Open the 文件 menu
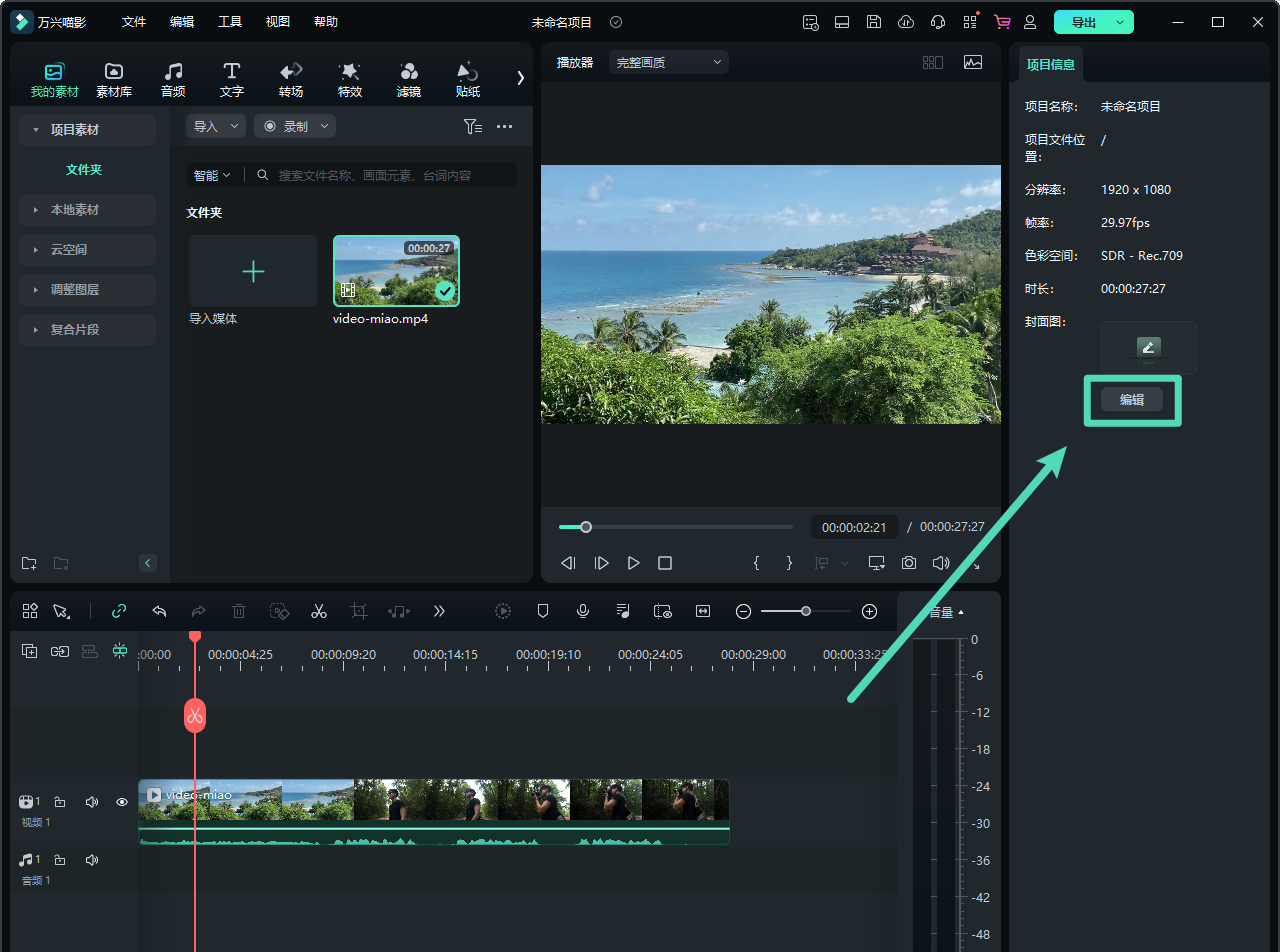Image resolution: width=1280 pixels, height=952 pixels. pyautogui.click(x=134, y=22)
